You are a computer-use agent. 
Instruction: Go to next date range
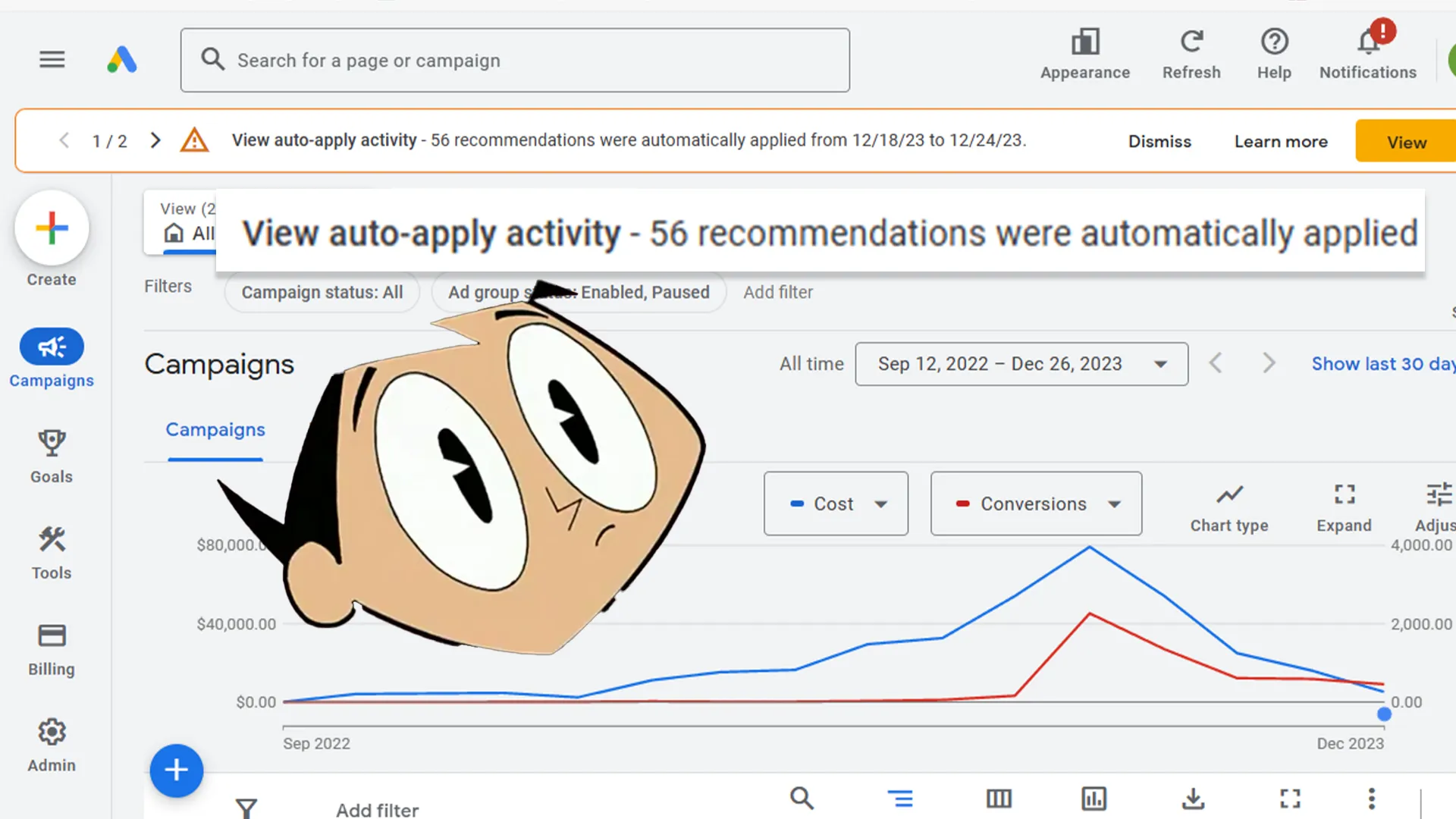(x=1269, y=363)
